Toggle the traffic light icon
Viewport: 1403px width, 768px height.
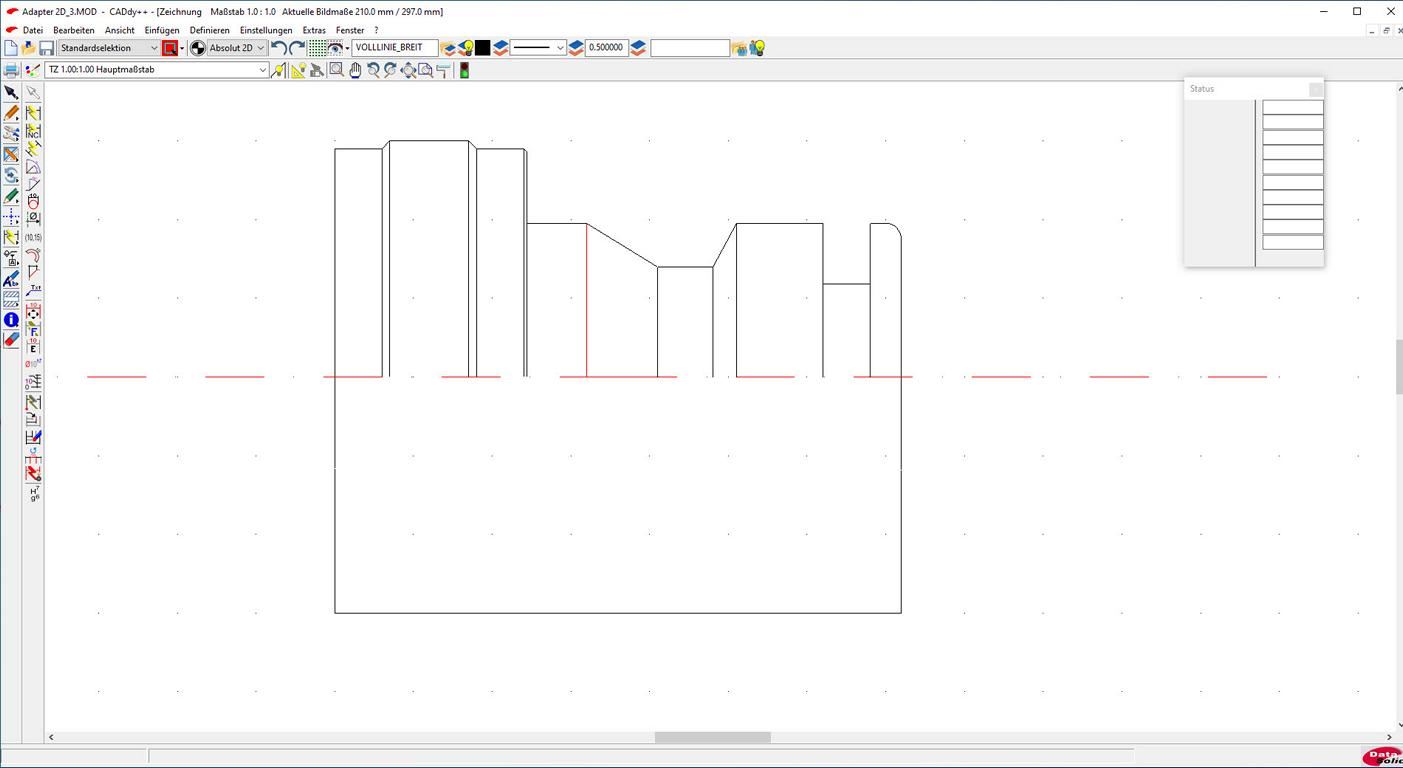click(x=464, y=70)
